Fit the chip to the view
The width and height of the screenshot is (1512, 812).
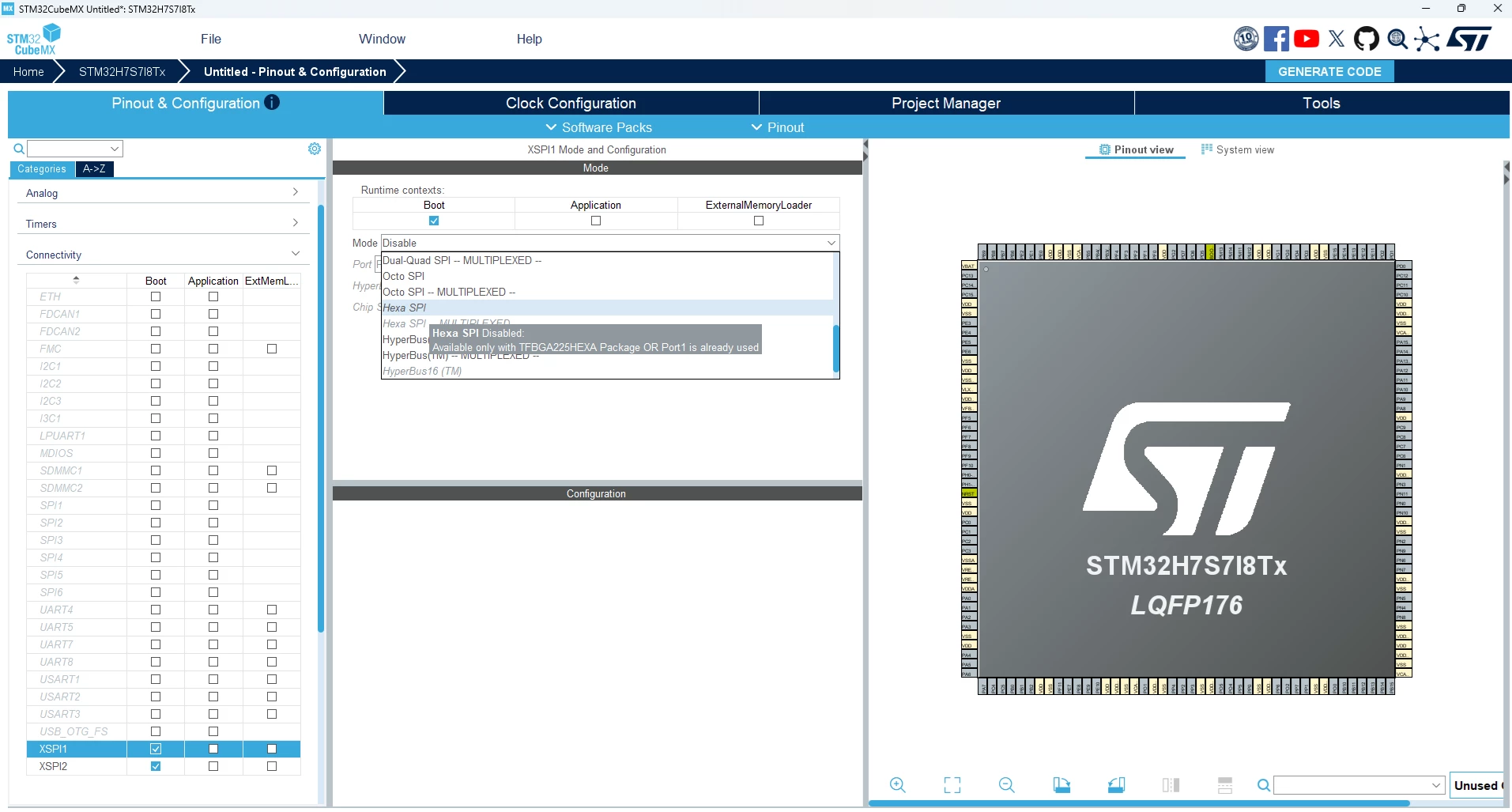(952, 785)
